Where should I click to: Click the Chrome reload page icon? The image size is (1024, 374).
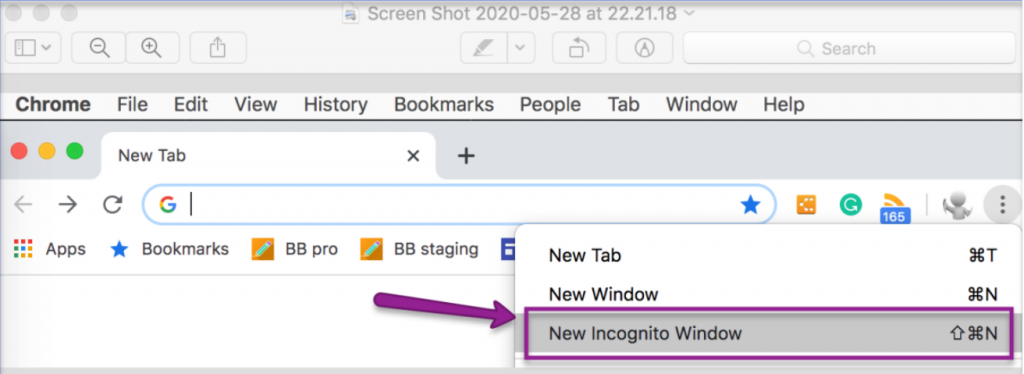(x=113, y=205)
